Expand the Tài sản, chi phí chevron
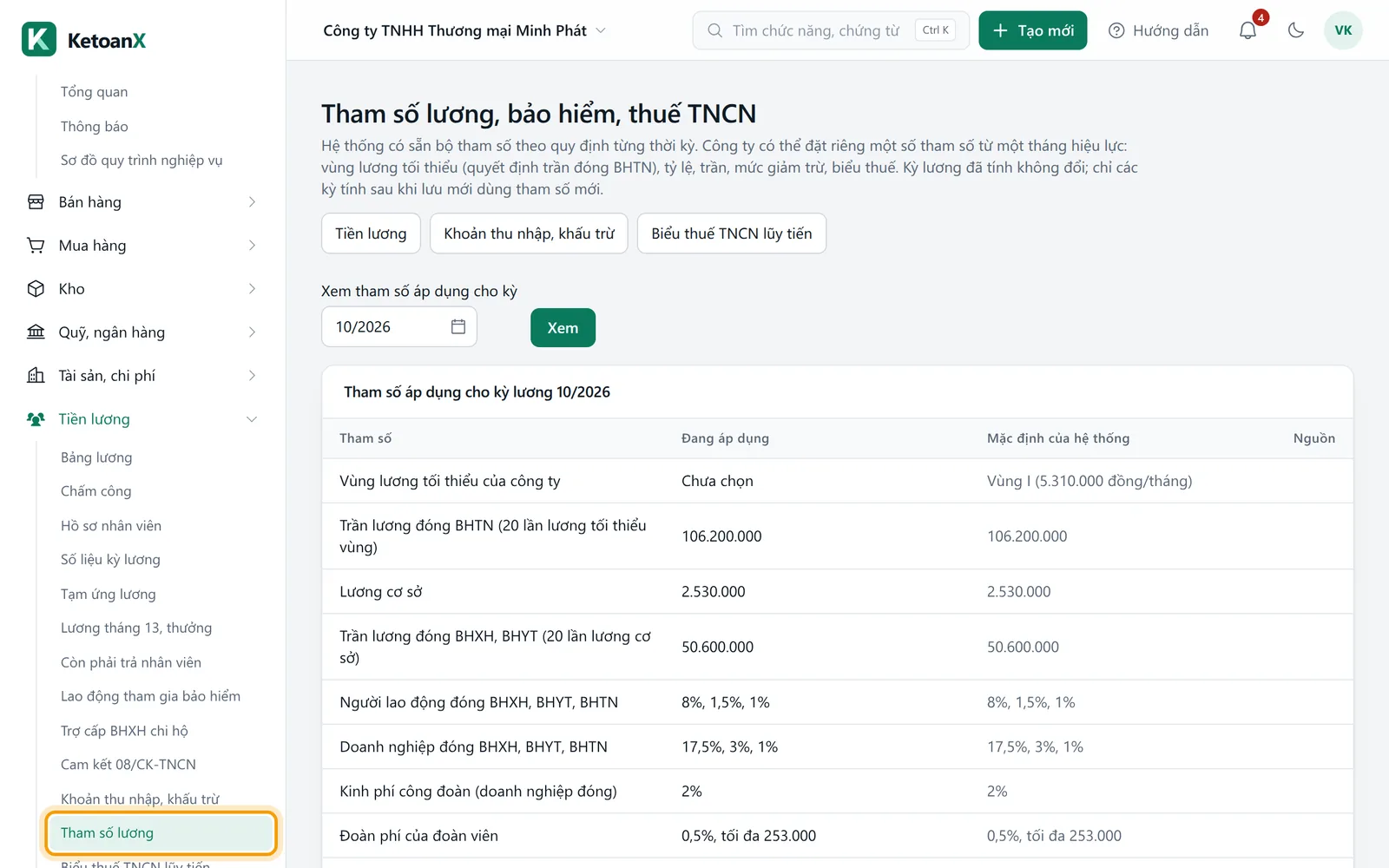 click(252, 376)
